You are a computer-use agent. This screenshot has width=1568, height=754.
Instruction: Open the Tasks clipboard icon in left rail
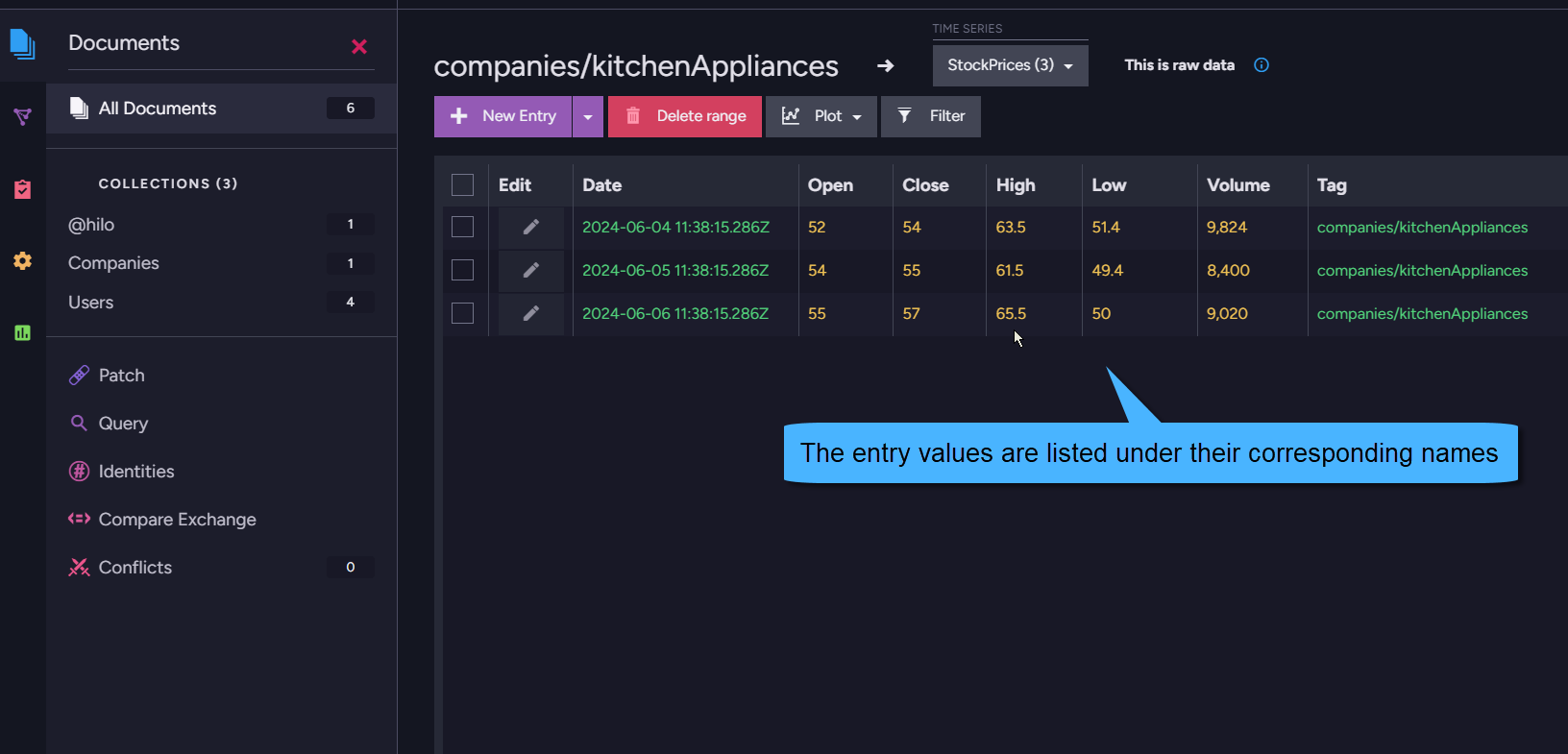point(22,189)
